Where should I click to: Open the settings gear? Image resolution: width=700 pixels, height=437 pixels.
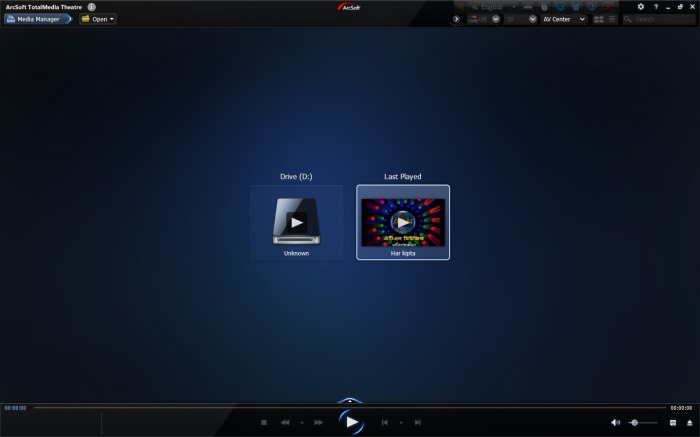click(641, 7)
